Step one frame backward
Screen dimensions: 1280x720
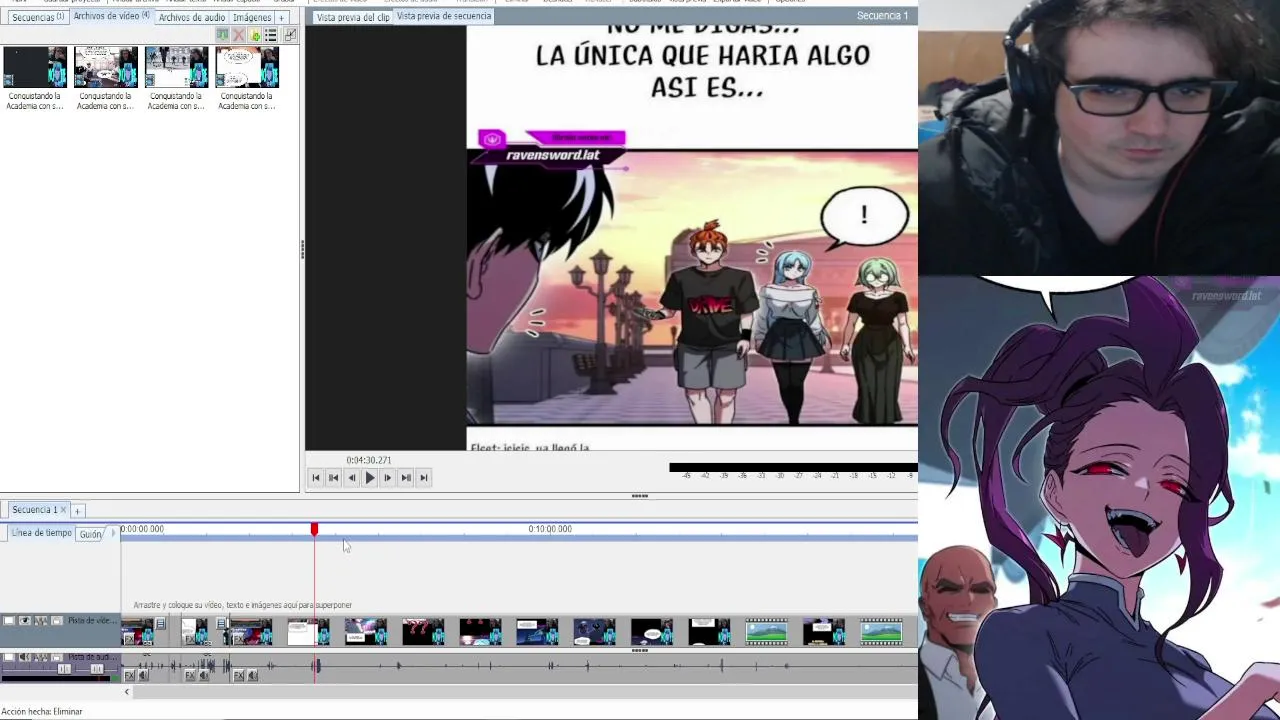pos(351,478)
